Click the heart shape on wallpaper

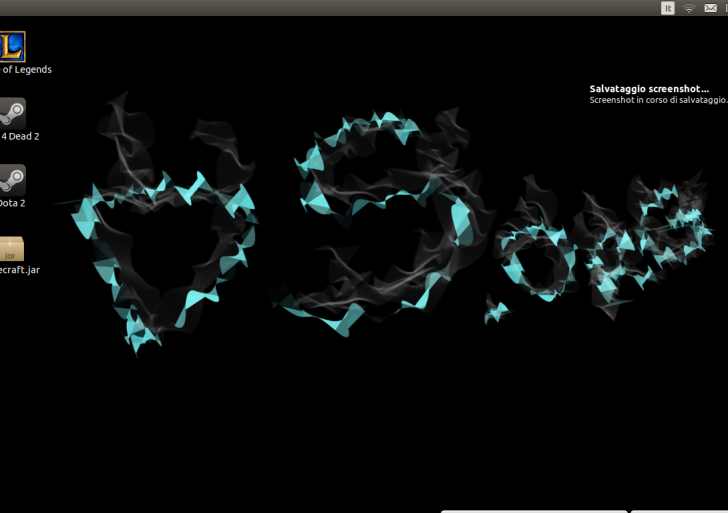click(x=165, y=255)
